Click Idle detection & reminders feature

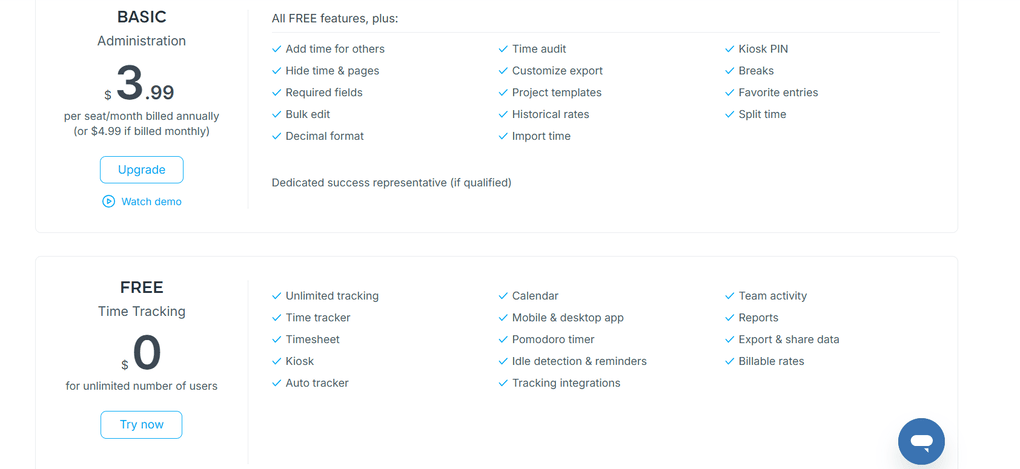click(579, 362)
